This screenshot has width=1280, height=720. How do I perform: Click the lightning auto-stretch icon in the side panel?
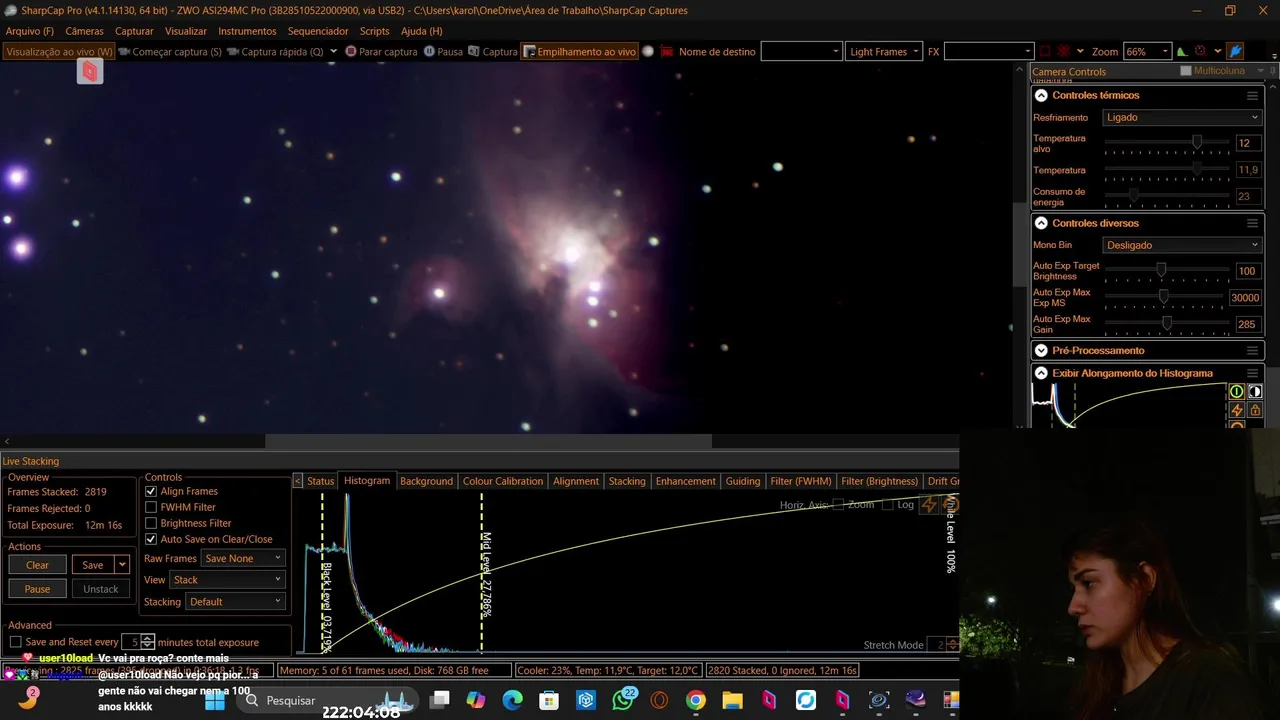click(x=1236, y=410)
